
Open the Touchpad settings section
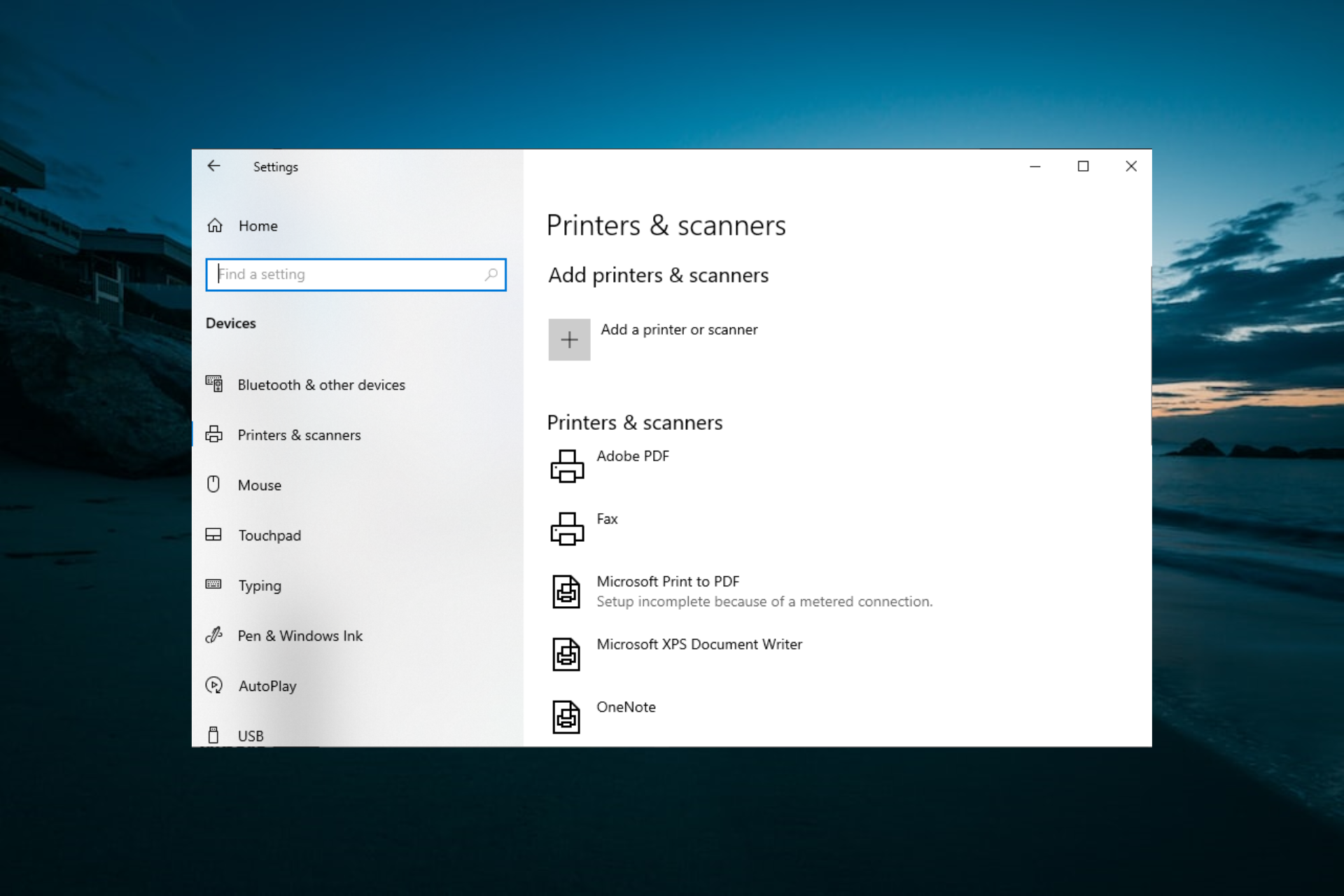pyautogui.click(x=268, y=535)
